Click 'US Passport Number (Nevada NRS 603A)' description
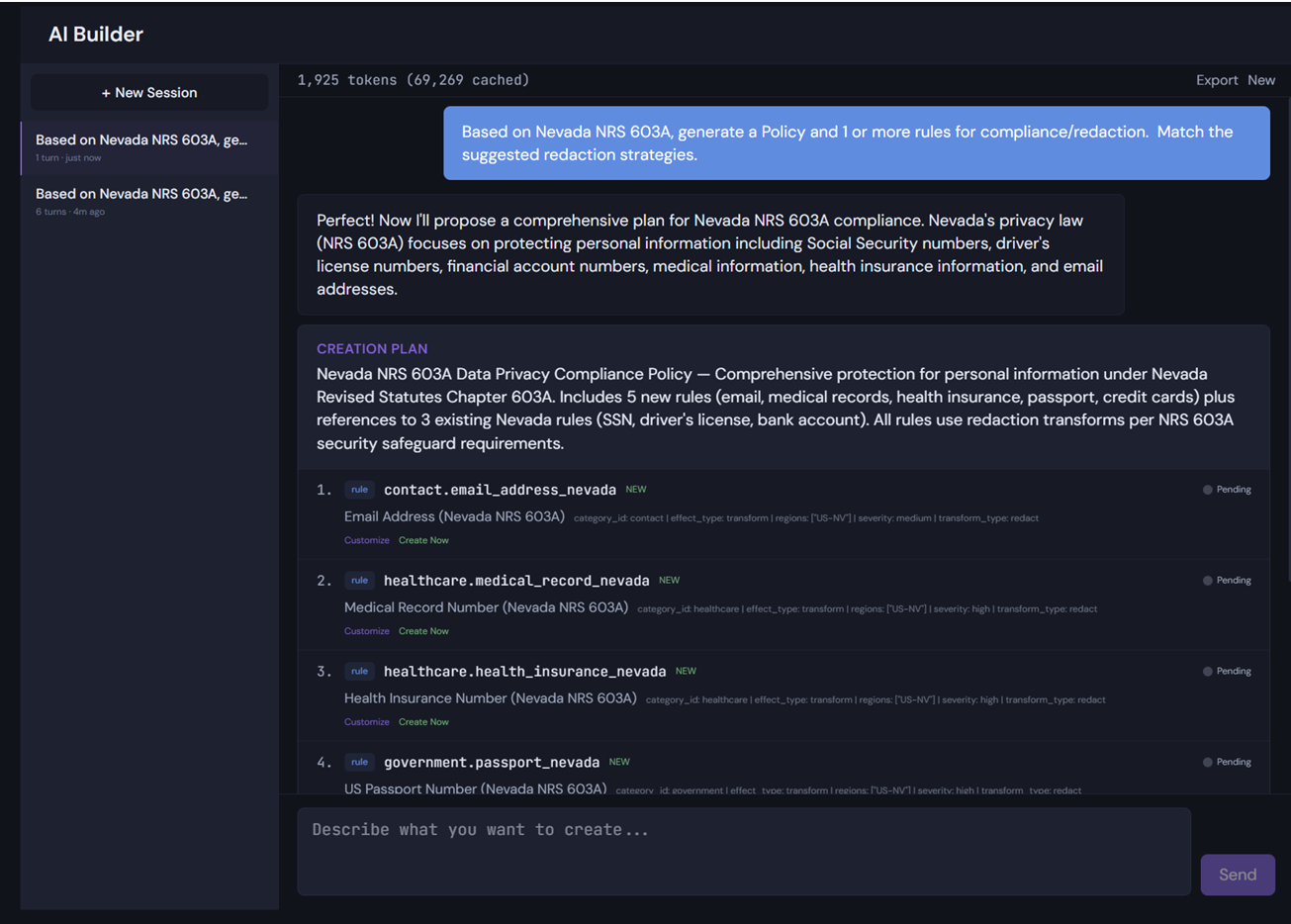1291x924 pixels. coord(475,788)
